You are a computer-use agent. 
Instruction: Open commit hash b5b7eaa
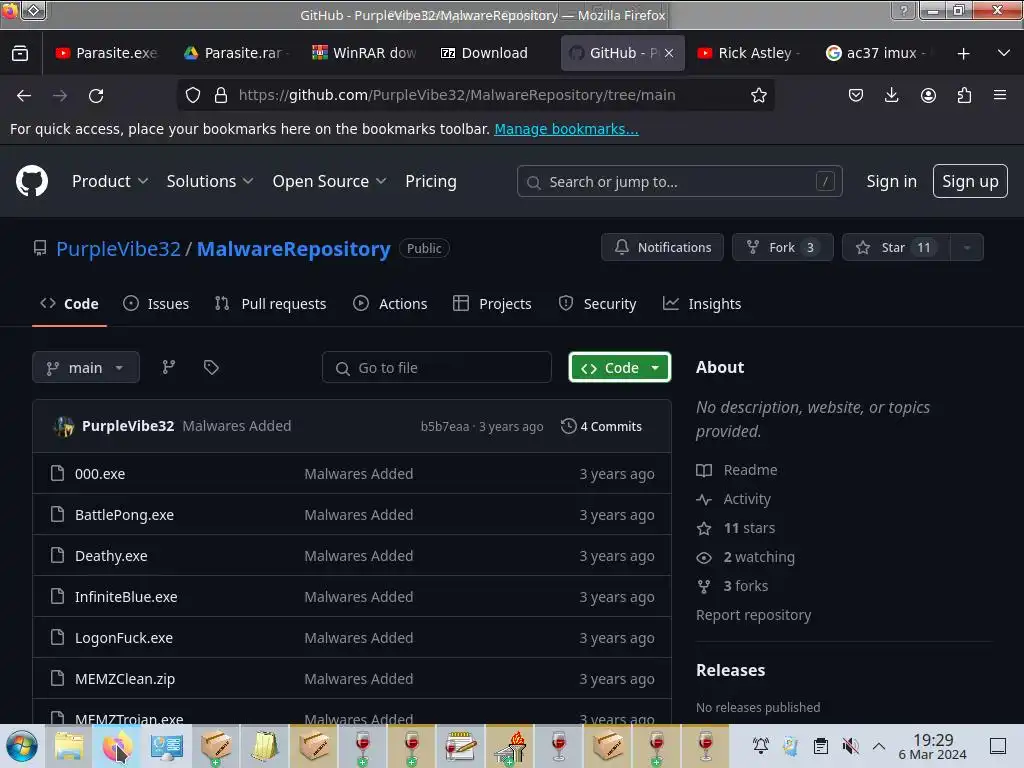tap(445, 426)
